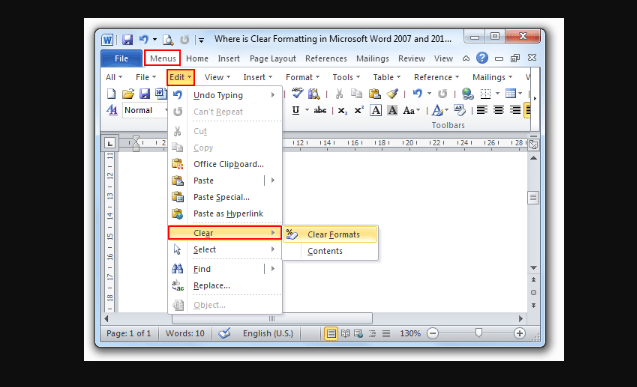Viewport: 637px width, 387px height.
Task: Click the Change Styles icon beside Normal
Action: [x=112, y=110]
